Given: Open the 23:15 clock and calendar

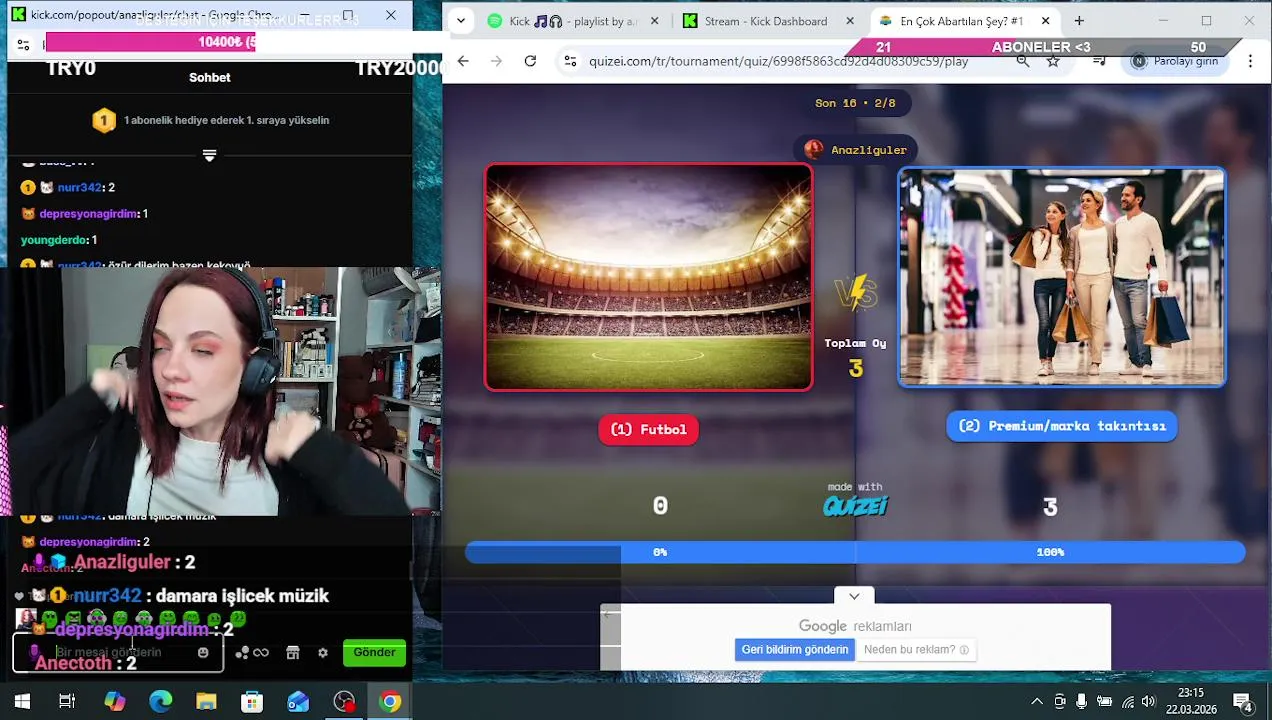Looking at the screenshot, I should point(1190,702).
